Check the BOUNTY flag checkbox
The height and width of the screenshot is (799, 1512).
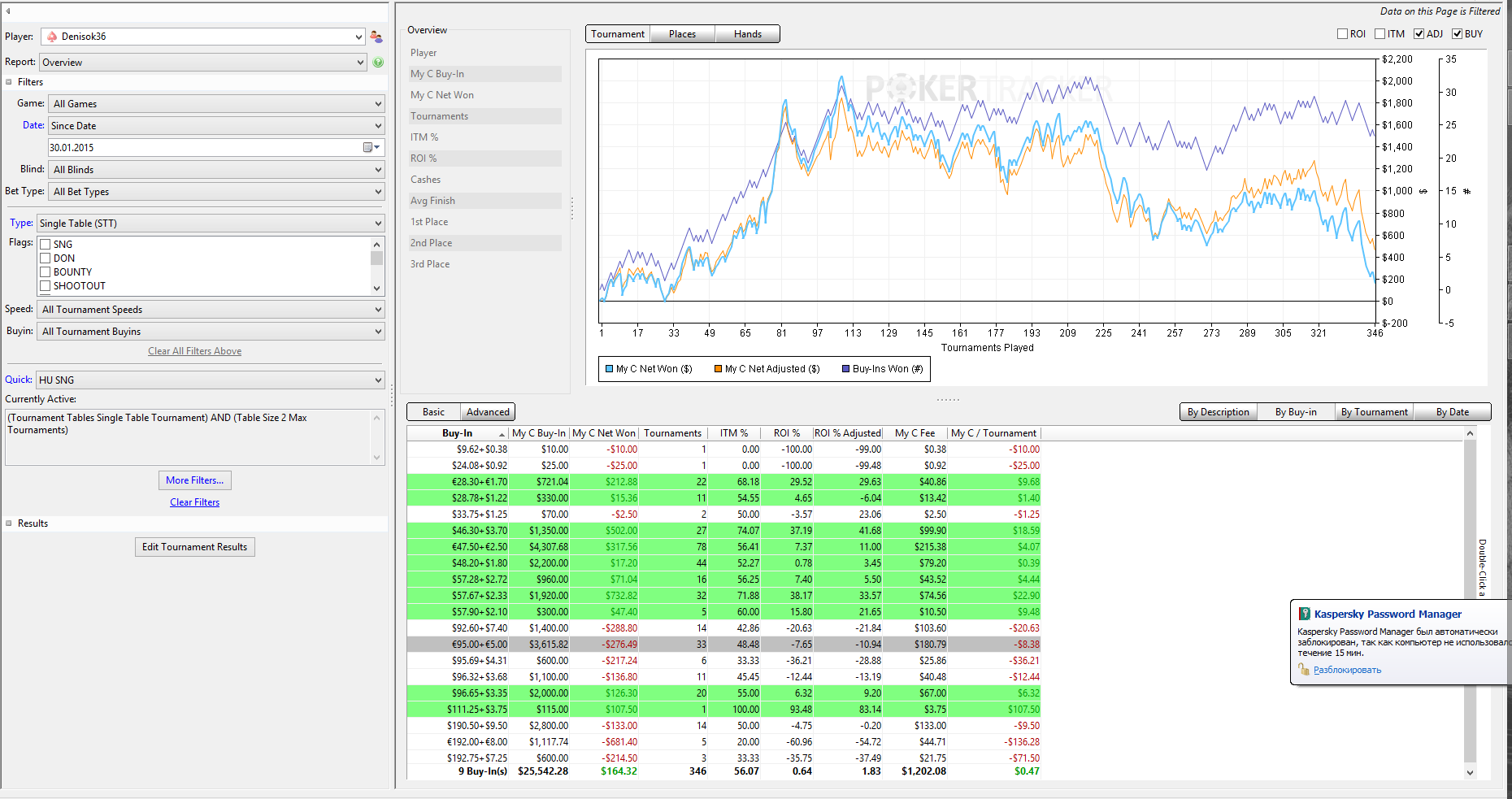(46, 272)
